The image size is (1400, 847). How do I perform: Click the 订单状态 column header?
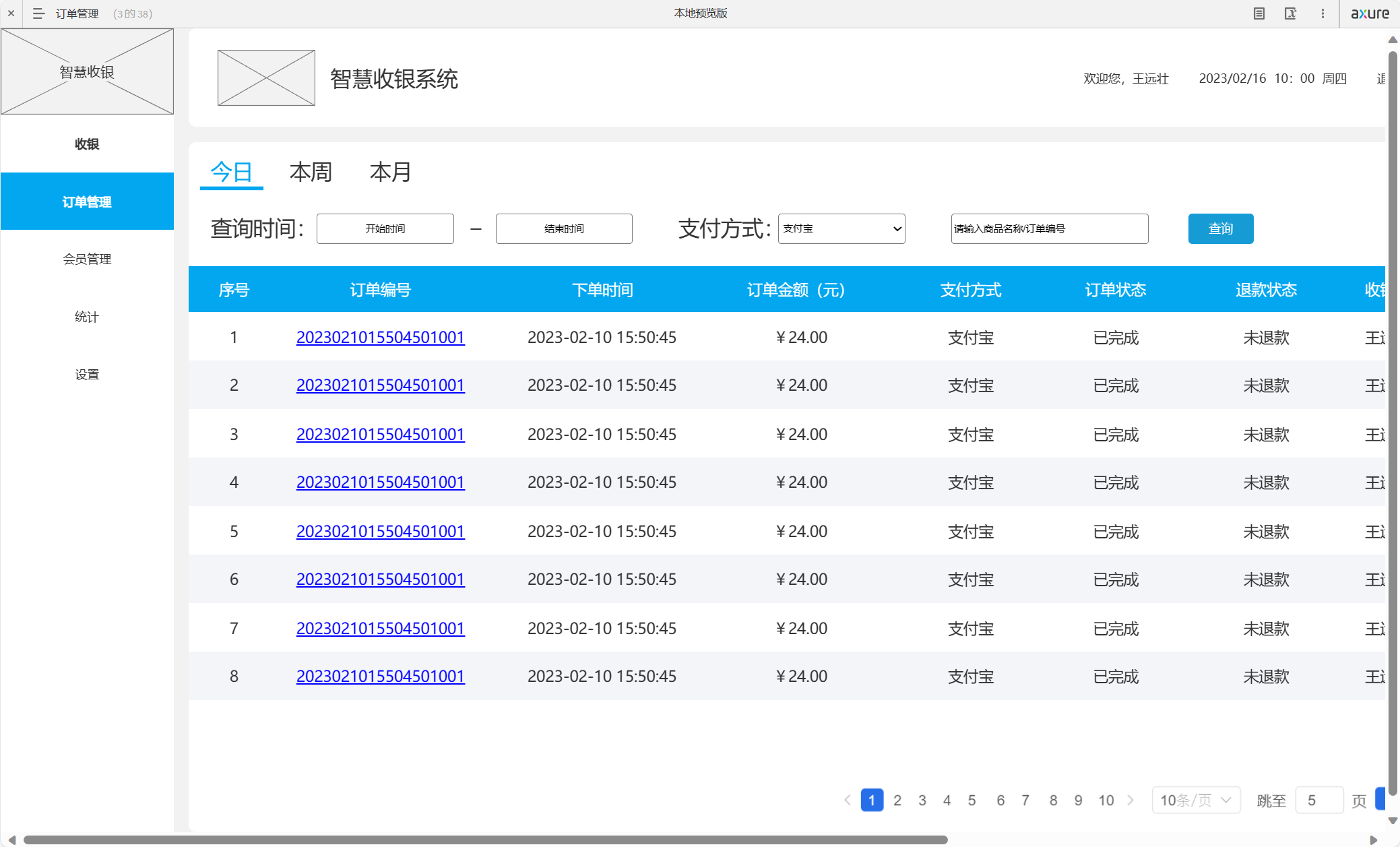pos(1116,290)
